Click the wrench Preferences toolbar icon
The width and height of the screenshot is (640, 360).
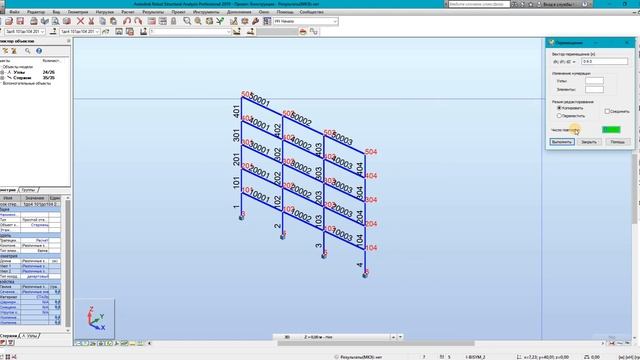pyautogui.click(x=256, y=21)
